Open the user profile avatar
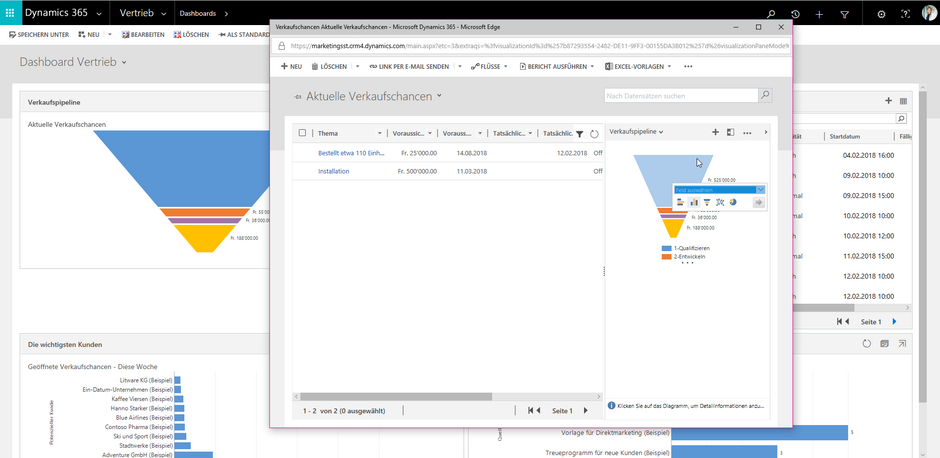 pos(928,13)
